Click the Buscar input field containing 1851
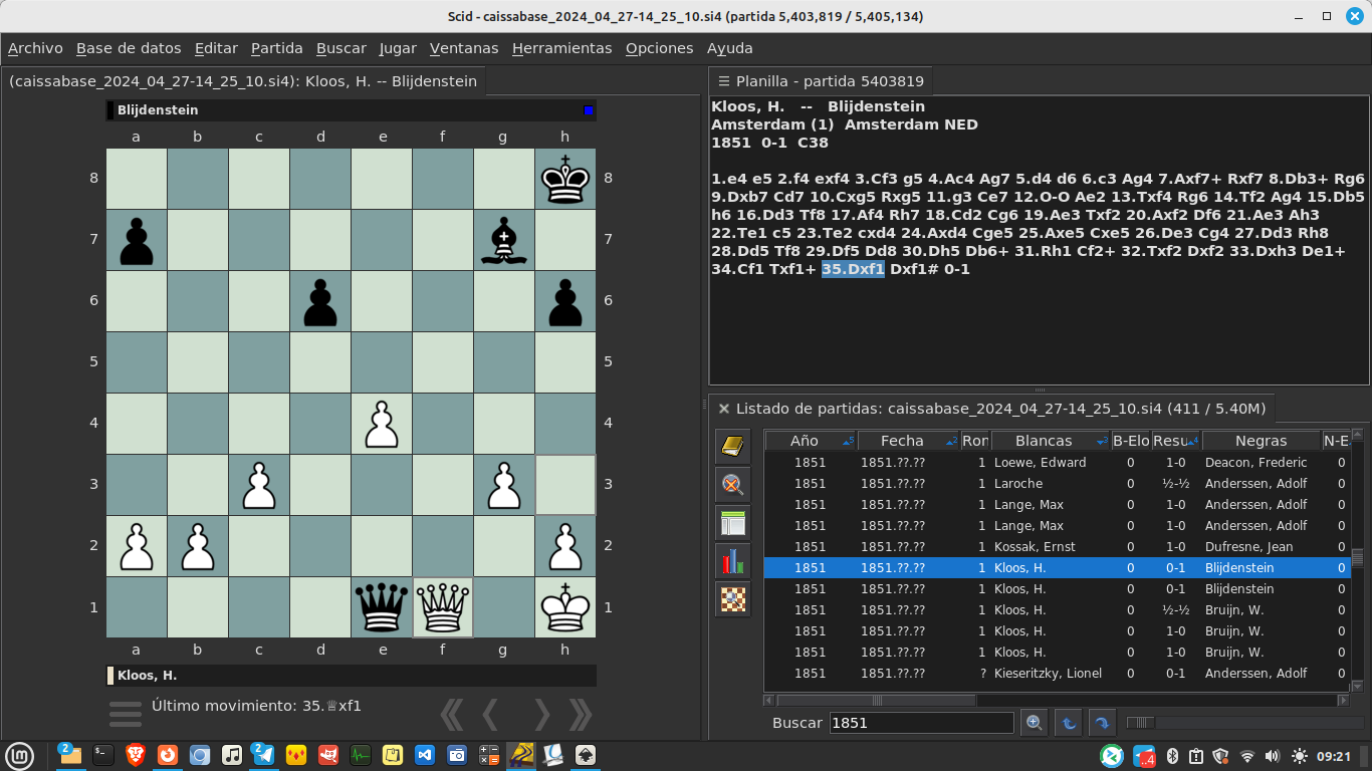The image size is (1372, 771). 921,723
